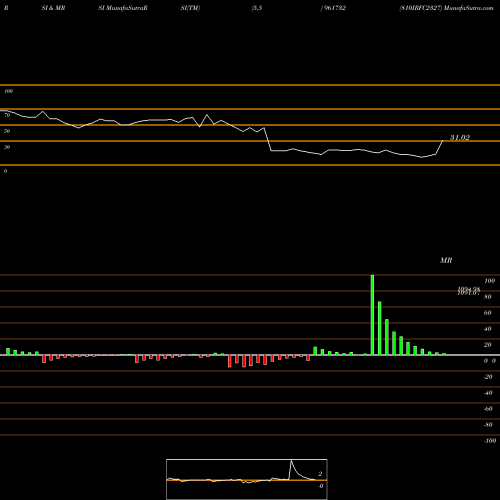
Task: Click the RSI axis label 70
Action: (x=7, y=115)
